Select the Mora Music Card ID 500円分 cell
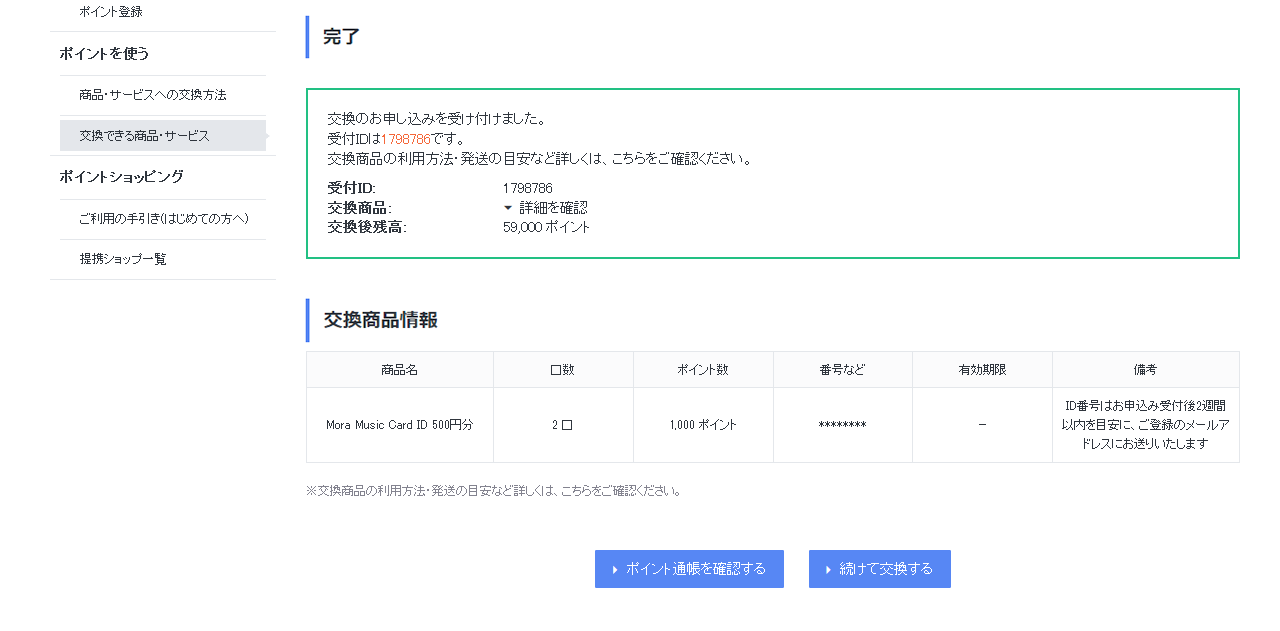Image resolution: width=1280 pixels, height=631 pixels. tap(399, 425)
